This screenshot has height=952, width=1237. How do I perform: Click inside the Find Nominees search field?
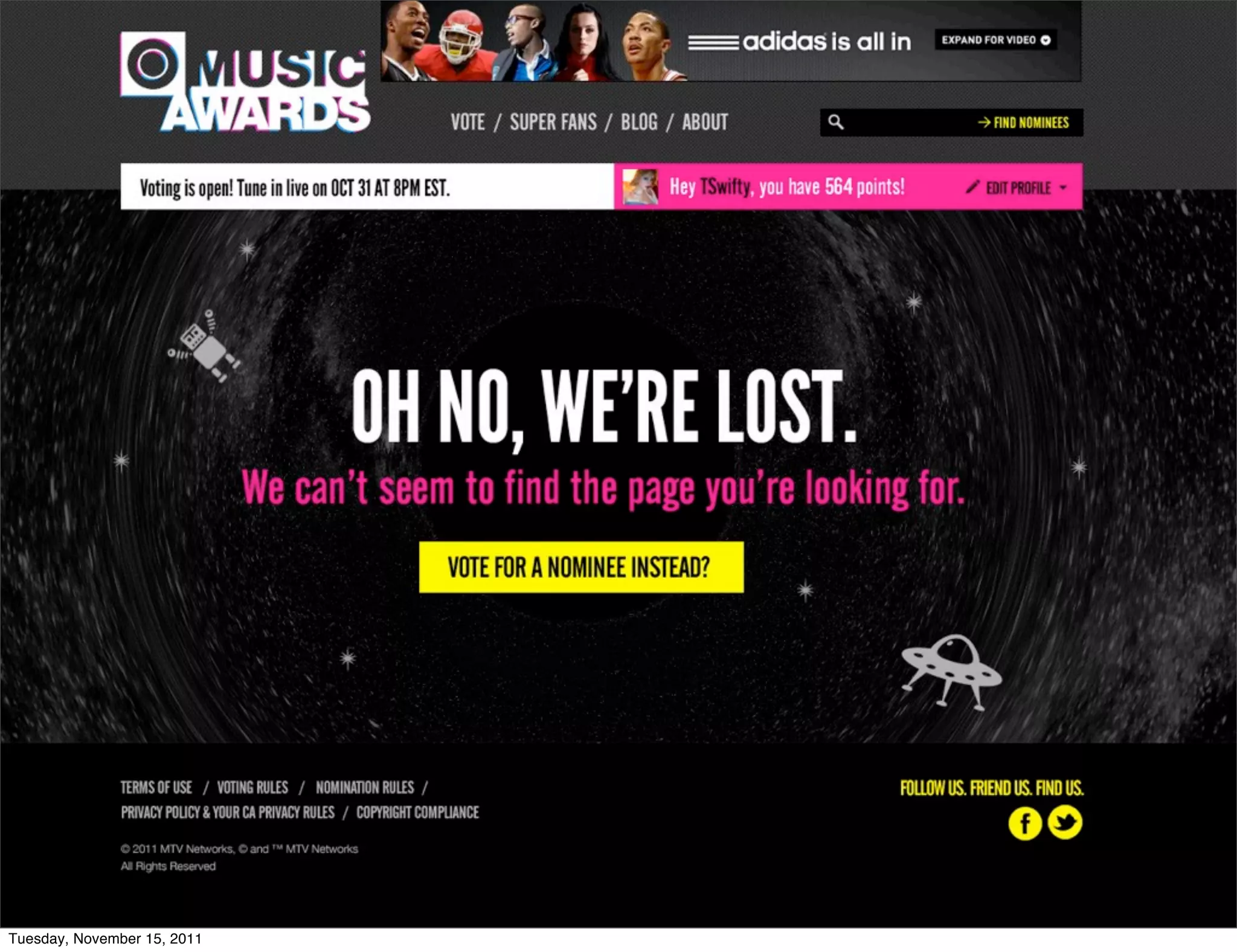(909, 122)
